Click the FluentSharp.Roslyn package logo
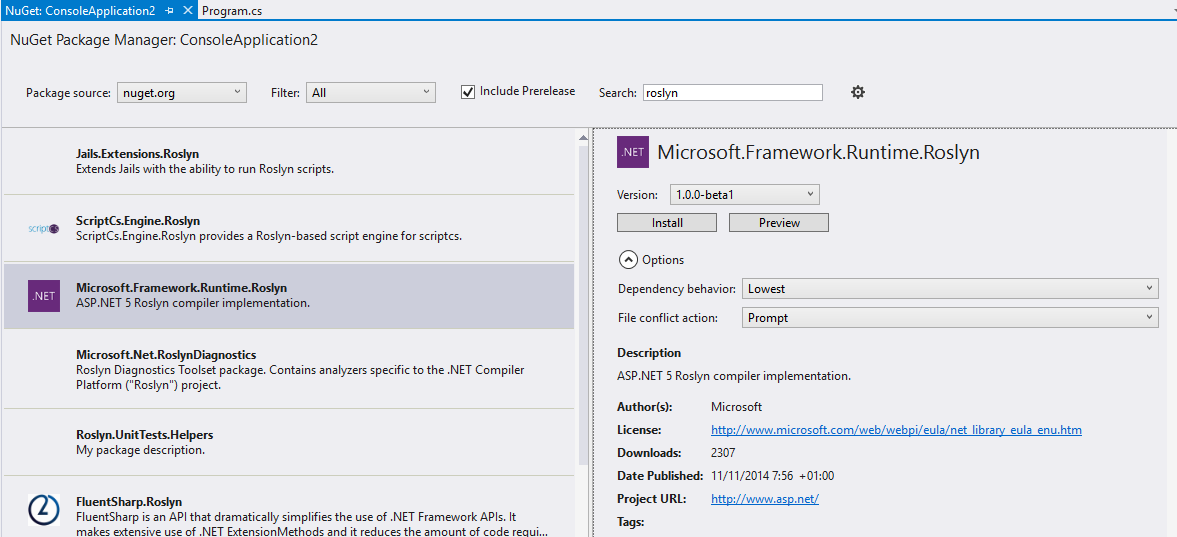The height and width of the screenshot is (537, 1177). [44, 510]
